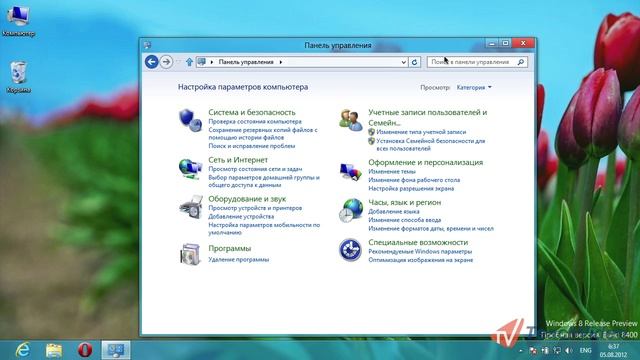The width and height of the screenshot is (640, 360).
Task: Click Оптимизация изображения на экране link
Action: point(420,260)
